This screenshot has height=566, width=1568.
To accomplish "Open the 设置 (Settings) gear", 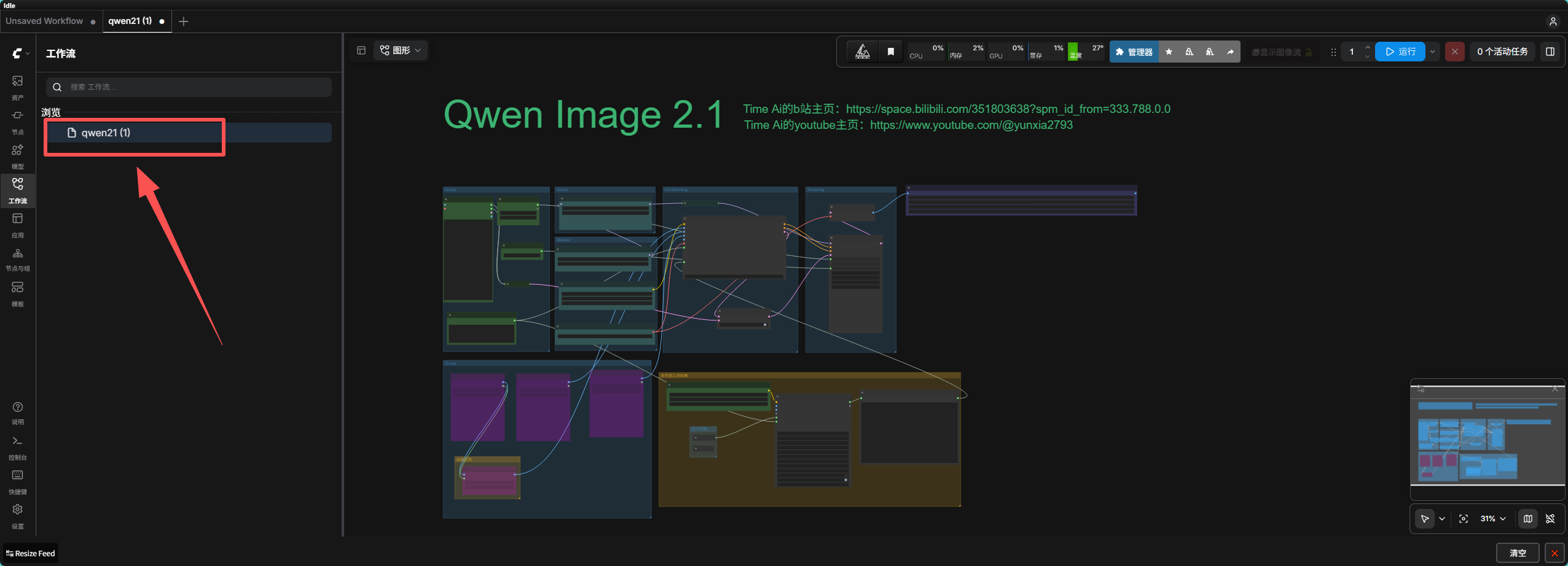I will coord(18,517).
